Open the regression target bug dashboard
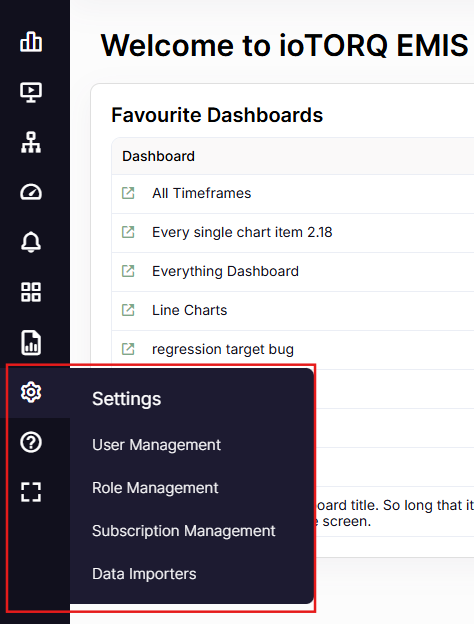Image resolution: width=474 pixels, height=624 pixels. 223,349
